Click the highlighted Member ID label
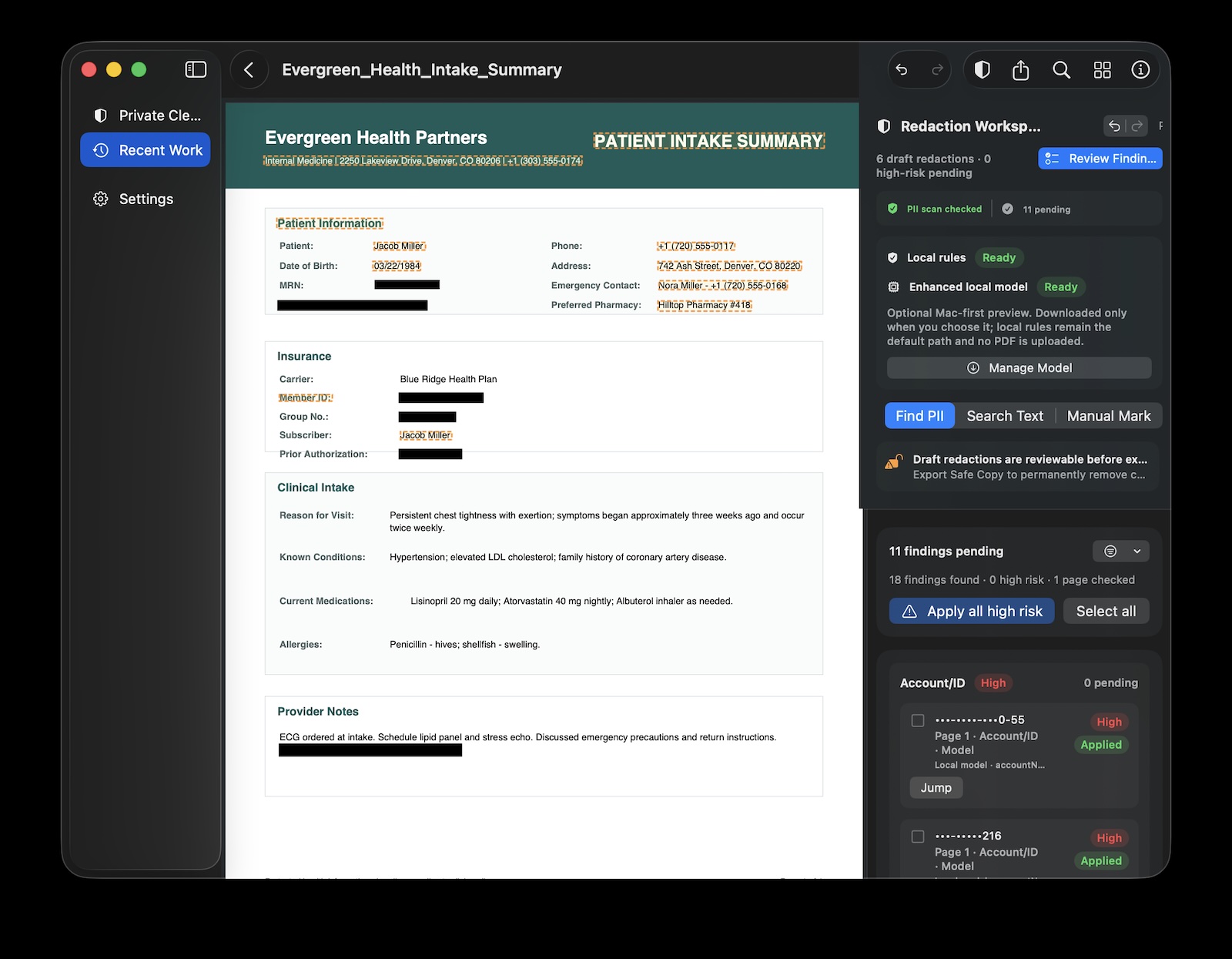Screen dimensions: 1232x959 click(305, 397)
